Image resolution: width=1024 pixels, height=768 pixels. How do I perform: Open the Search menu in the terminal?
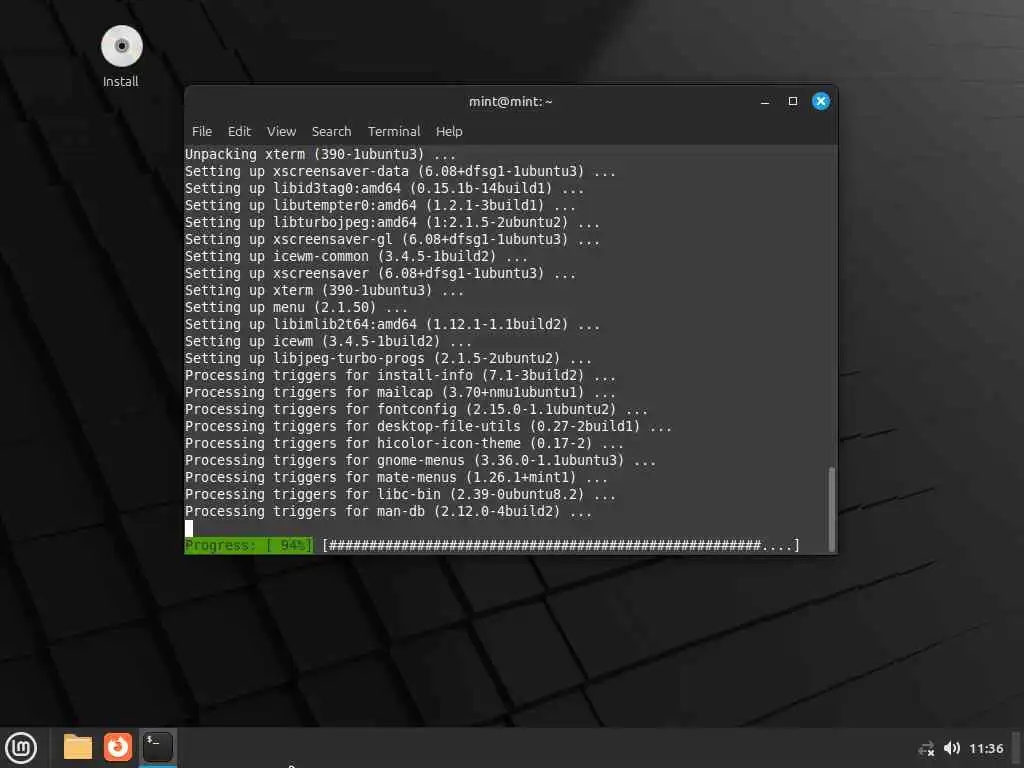tap(331, 131)
